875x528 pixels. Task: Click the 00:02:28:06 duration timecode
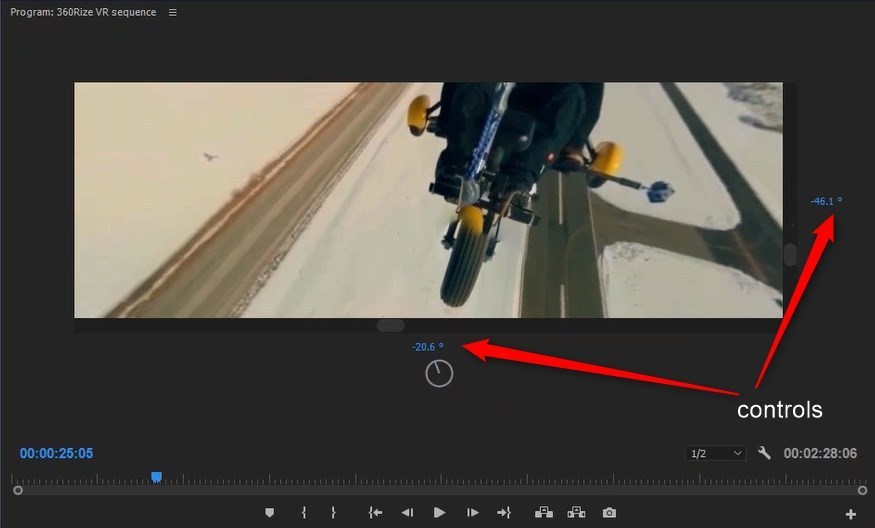tap(820, 453)
